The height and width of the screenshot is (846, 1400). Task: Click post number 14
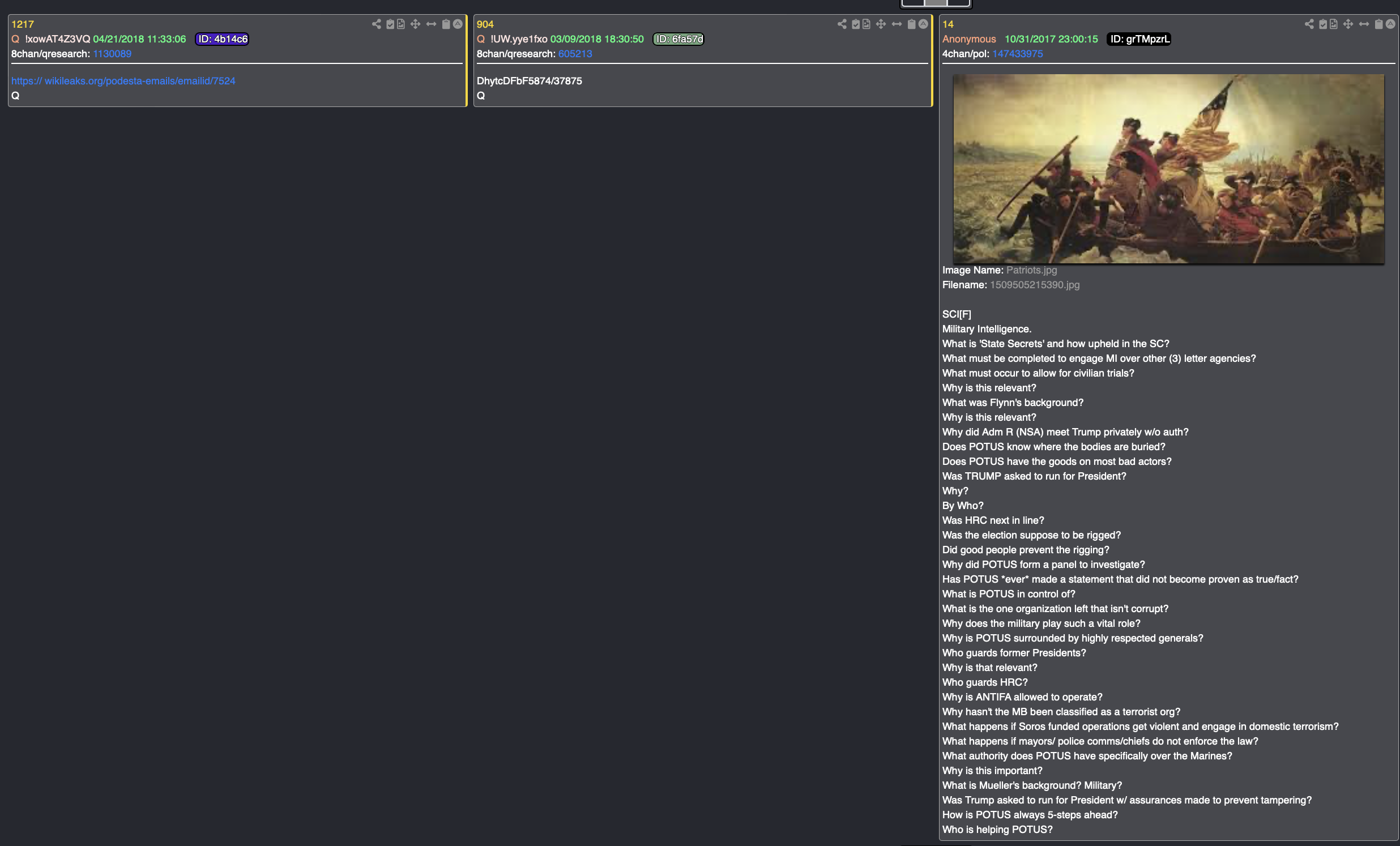coord(947,24)
